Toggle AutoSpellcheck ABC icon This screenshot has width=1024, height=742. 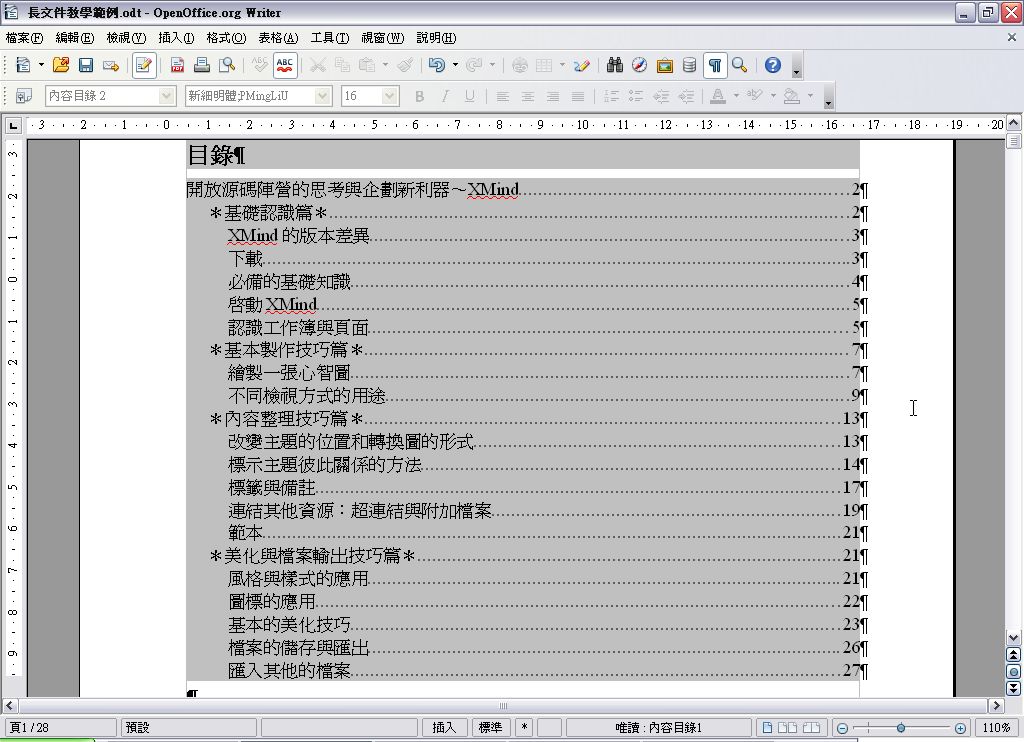pyautogui.click(x=285, y=65)
